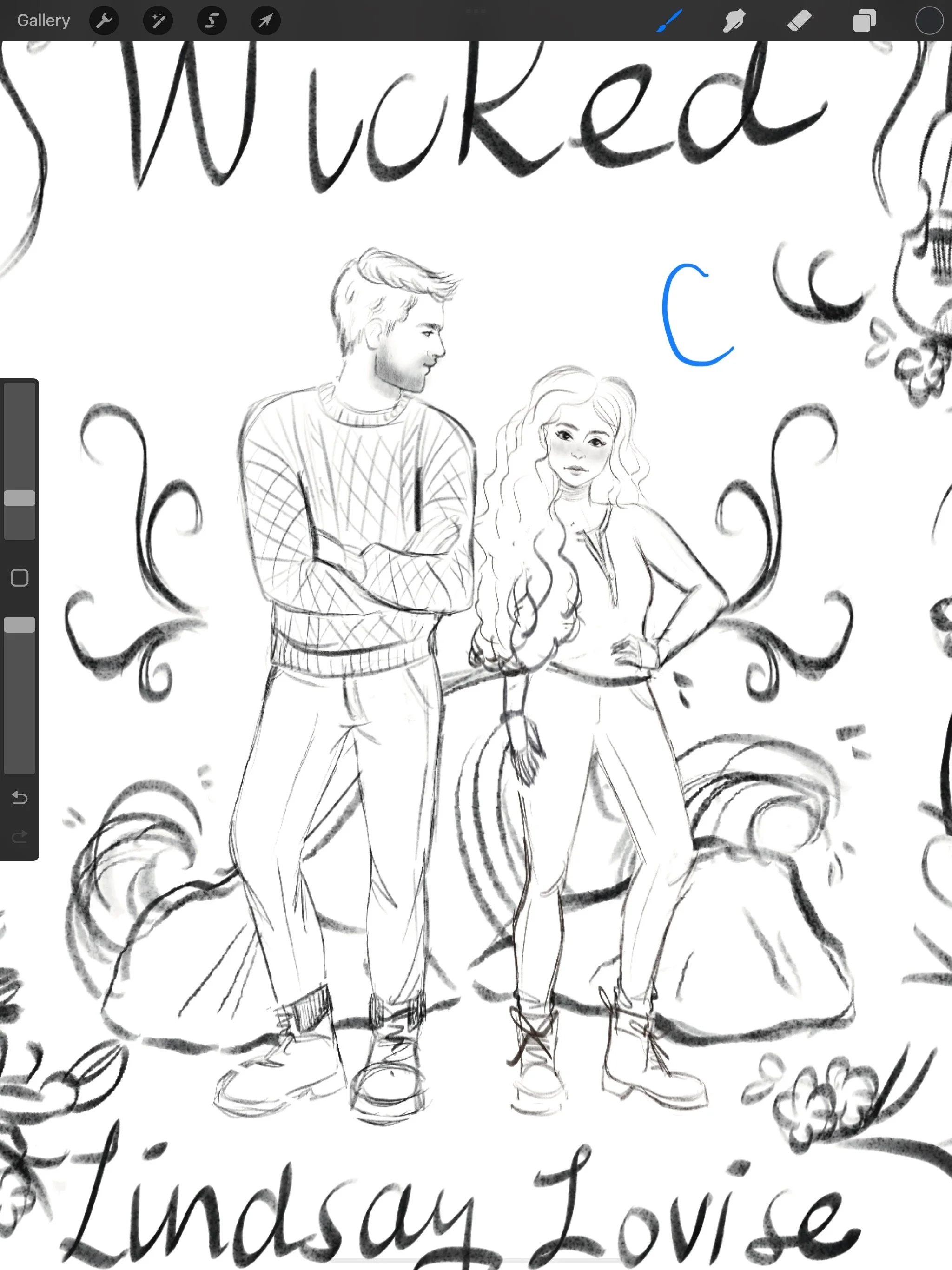Activate the Transform arrow tool
Viewport: 952px width, 1270px height.
[x=265, y=20]
